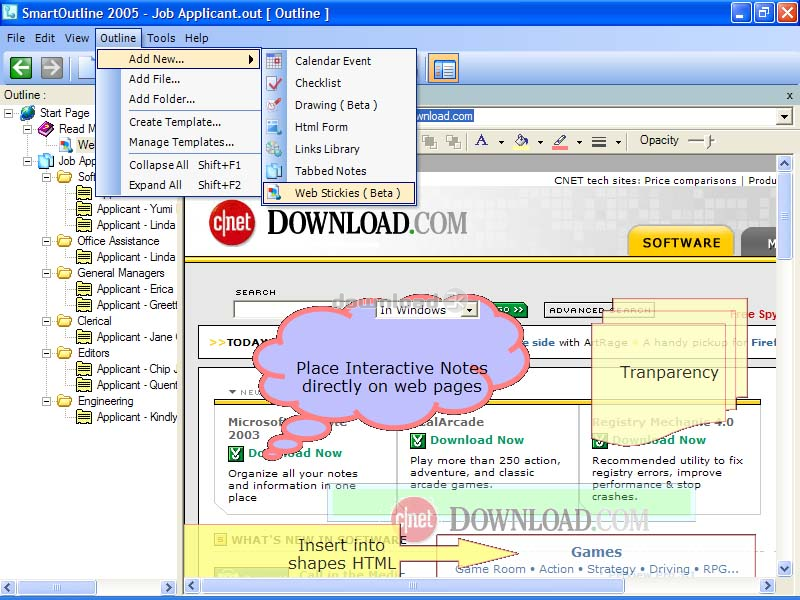Select Create Template... menu entry
Screen dimensions: 800x600
[179, 122]
